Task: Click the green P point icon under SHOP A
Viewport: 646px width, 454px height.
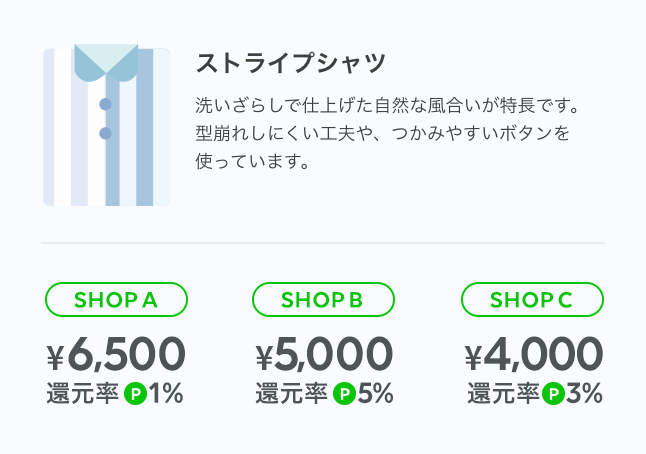Action: click(x=136, y=393)
